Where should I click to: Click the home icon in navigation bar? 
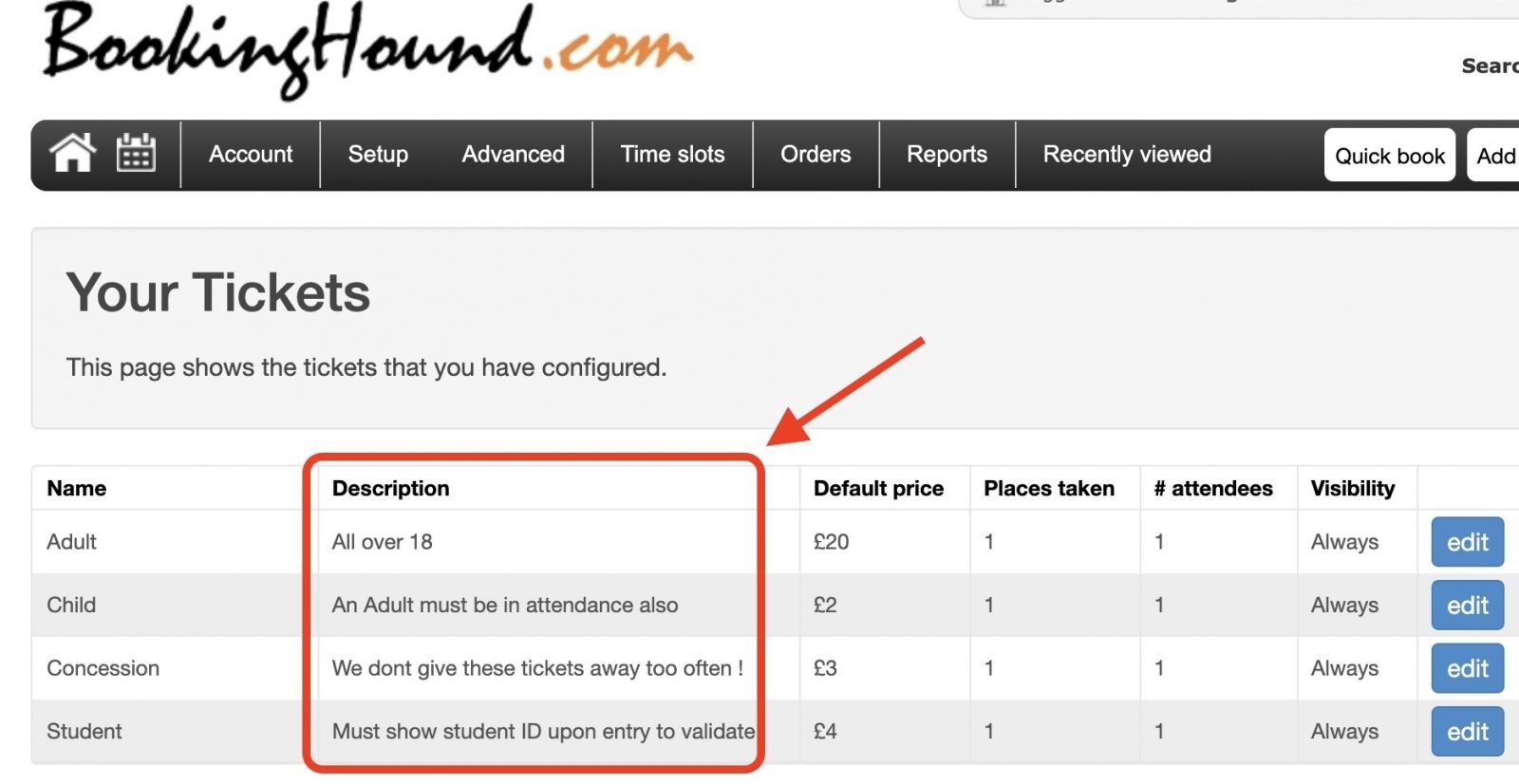pyautogui.click(x=73, y=153)
